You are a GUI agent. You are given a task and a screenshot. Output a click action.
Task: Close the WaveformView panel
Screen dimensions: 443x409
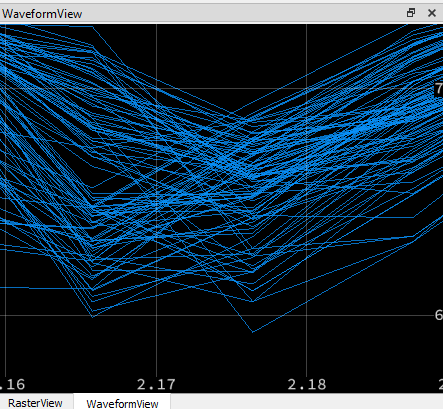pyautogui.click(x=432, y=13)
